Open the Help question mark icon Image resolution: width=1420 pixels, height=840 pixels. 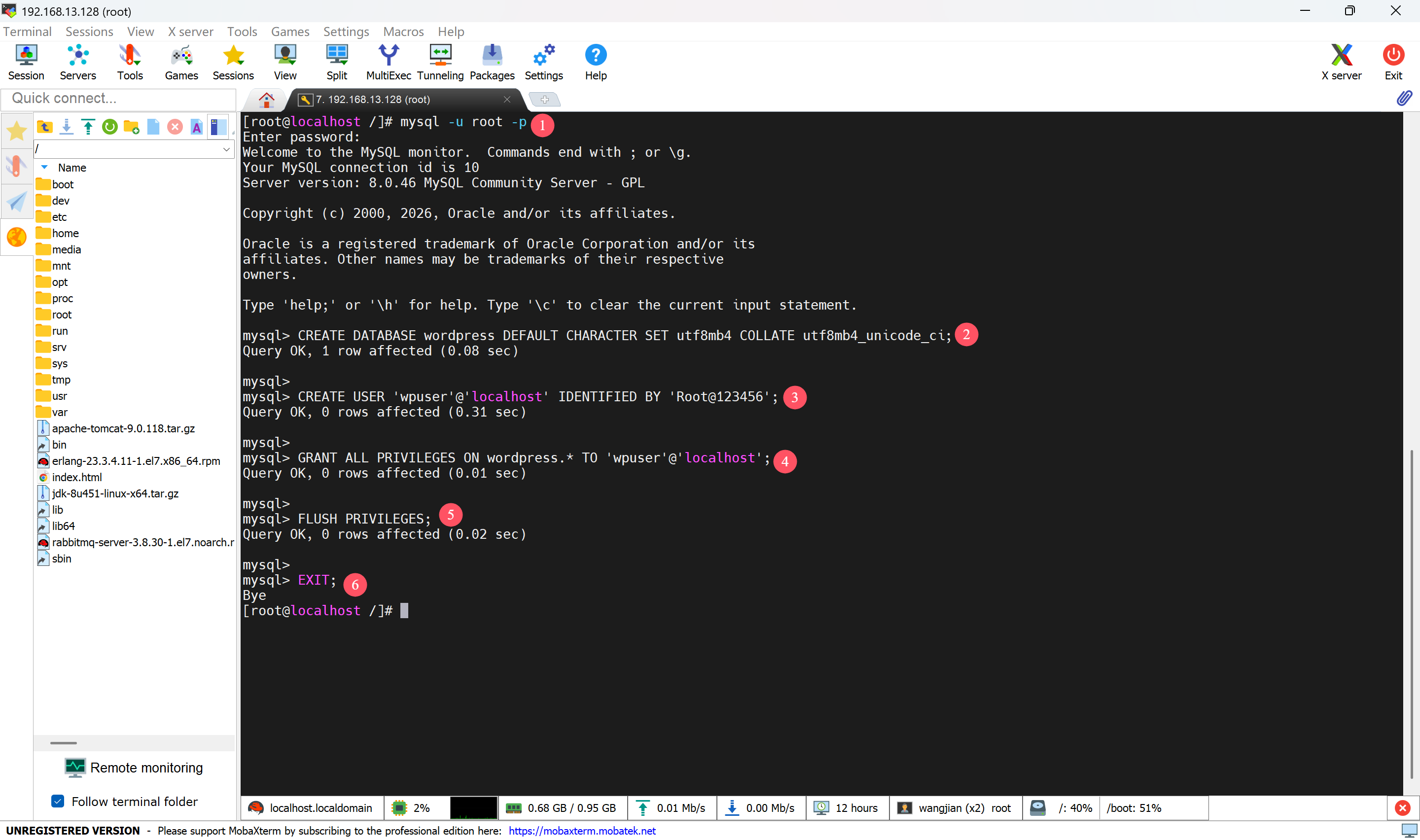tap(596, 62)
